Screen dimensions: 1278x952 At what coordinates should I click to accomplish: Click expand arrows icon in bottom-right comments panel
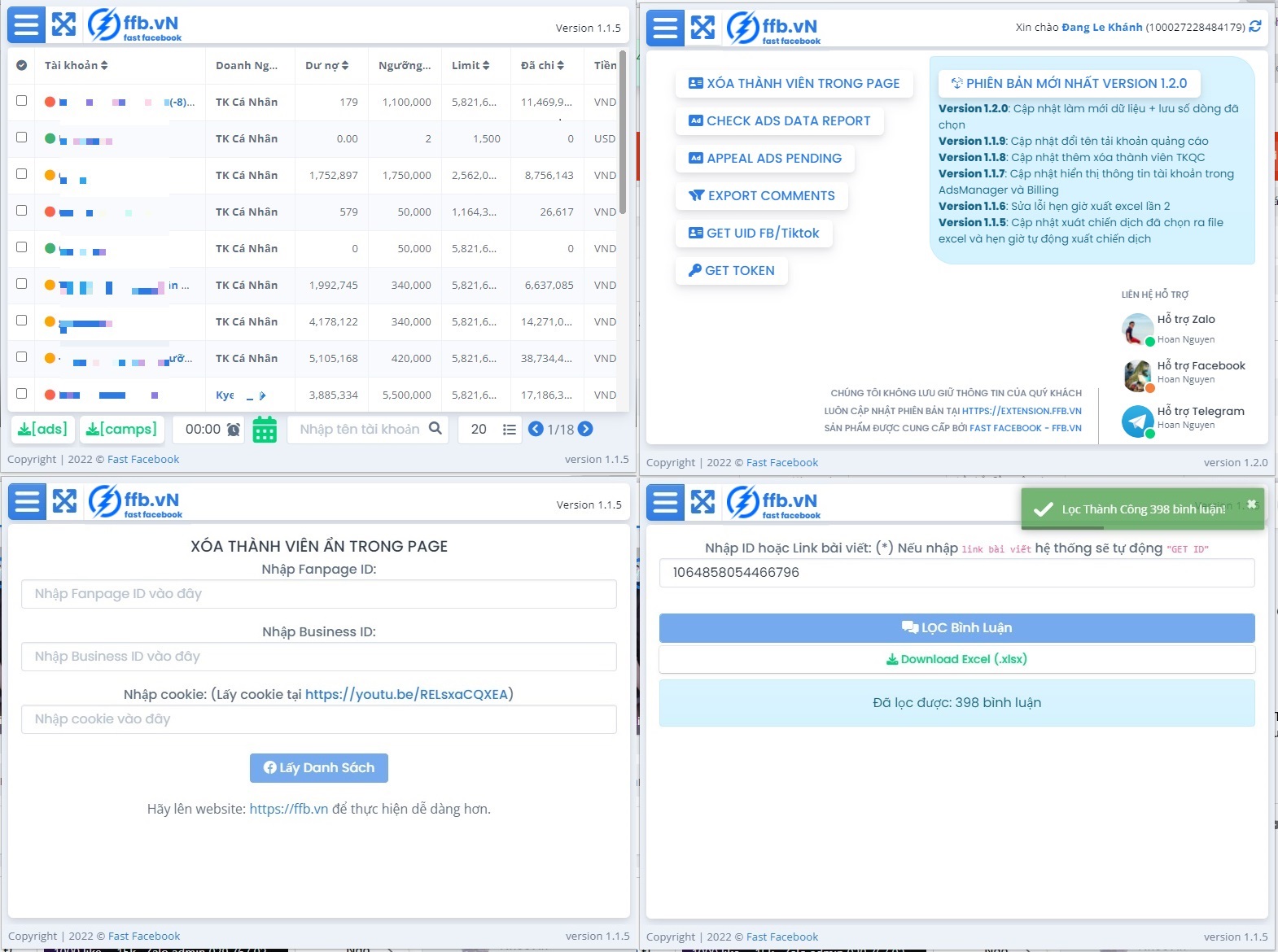703,502
